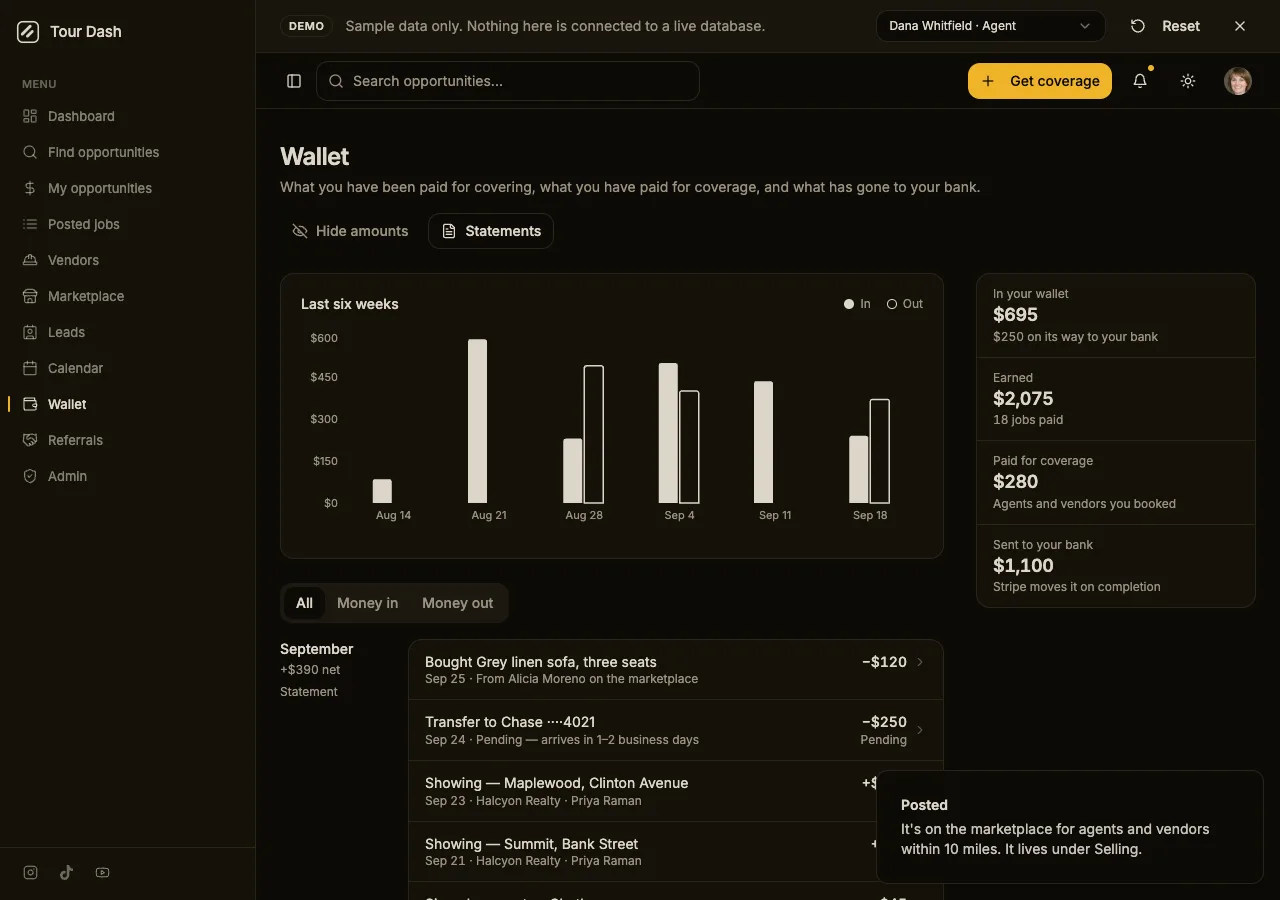Image resolution: width=1280 pixels, height=900 pixels.
Task: Switch to the Money in tab
Action: (367, 603)
